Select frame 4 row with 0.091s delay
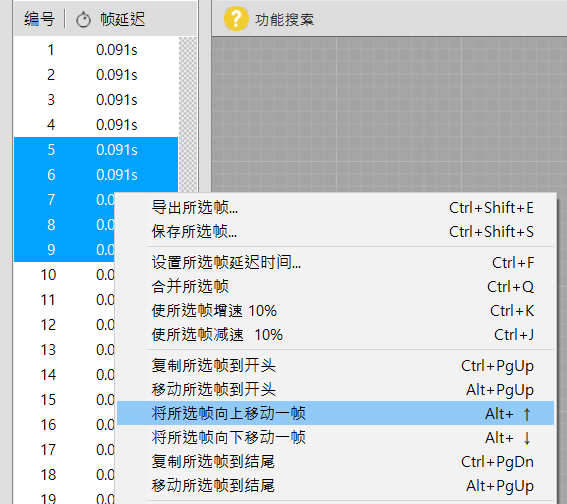The image size is (567, 504). tap(96, 124)
